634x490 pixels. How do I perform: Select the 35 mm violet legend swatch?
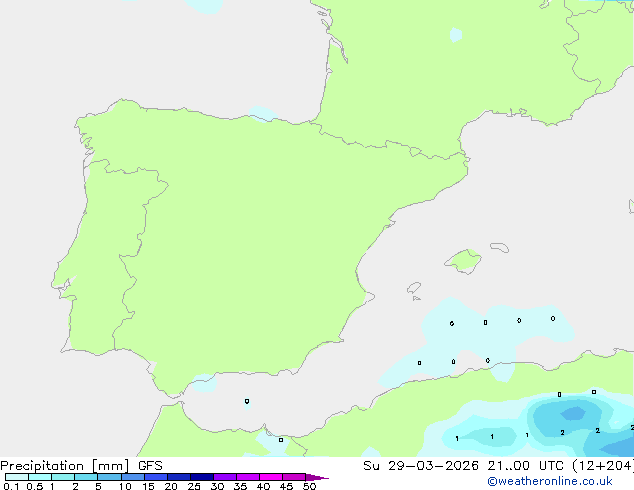[248, 477]
